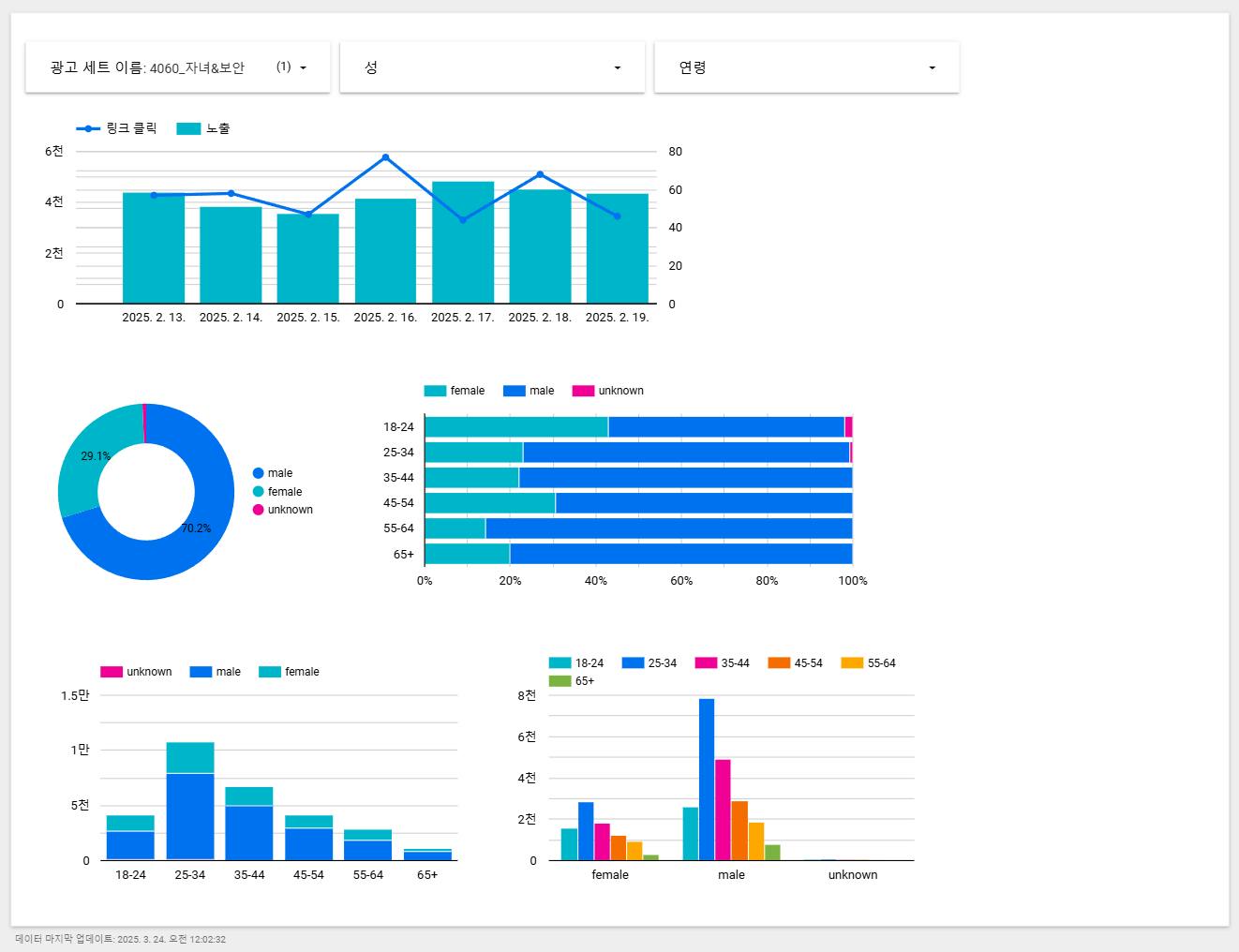Viewport: 1239px width, 952px height.
Task: Select the male 25-34 bar in the gender chart
Action: point(707,780)
